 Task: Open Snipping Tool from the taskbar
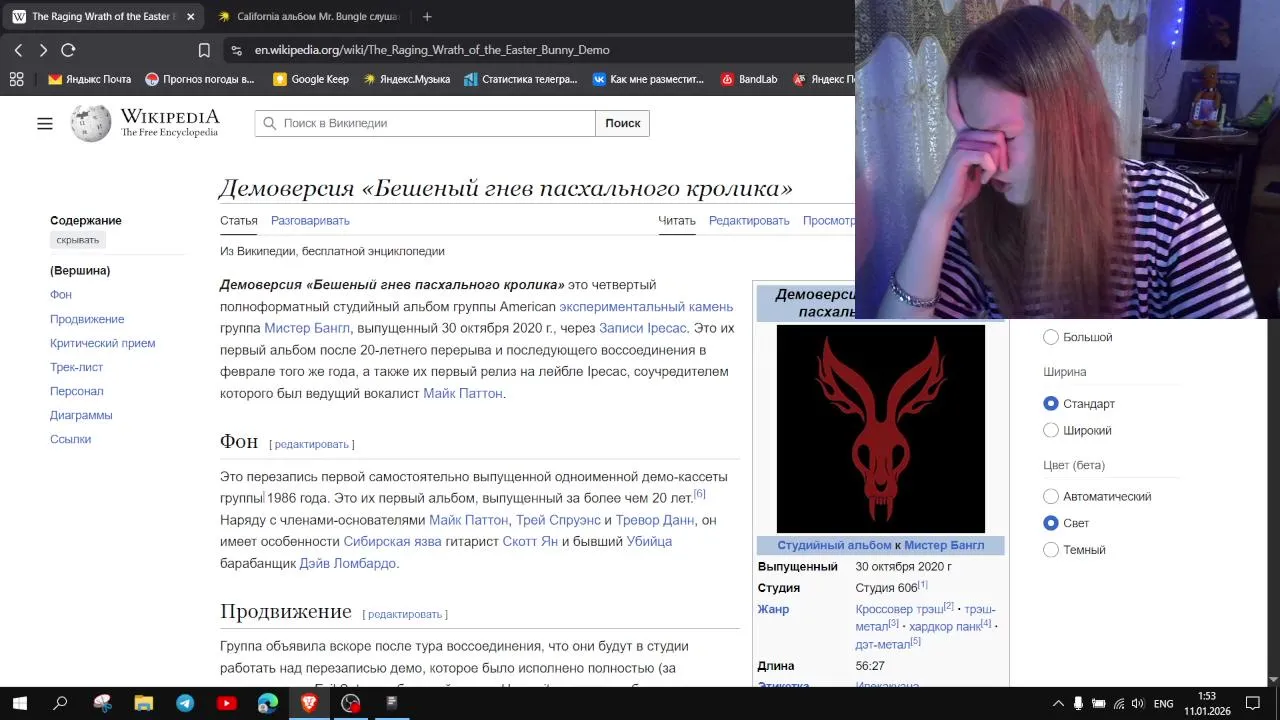click(x=102, y=703)
